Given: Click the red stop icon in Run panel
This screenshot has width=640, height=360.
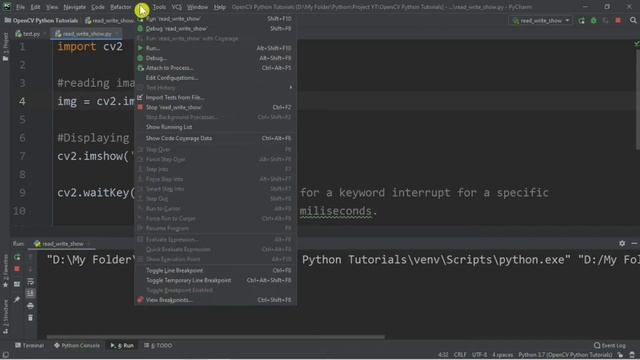Looking at the screenshot, I should click(x=17, y=269).
